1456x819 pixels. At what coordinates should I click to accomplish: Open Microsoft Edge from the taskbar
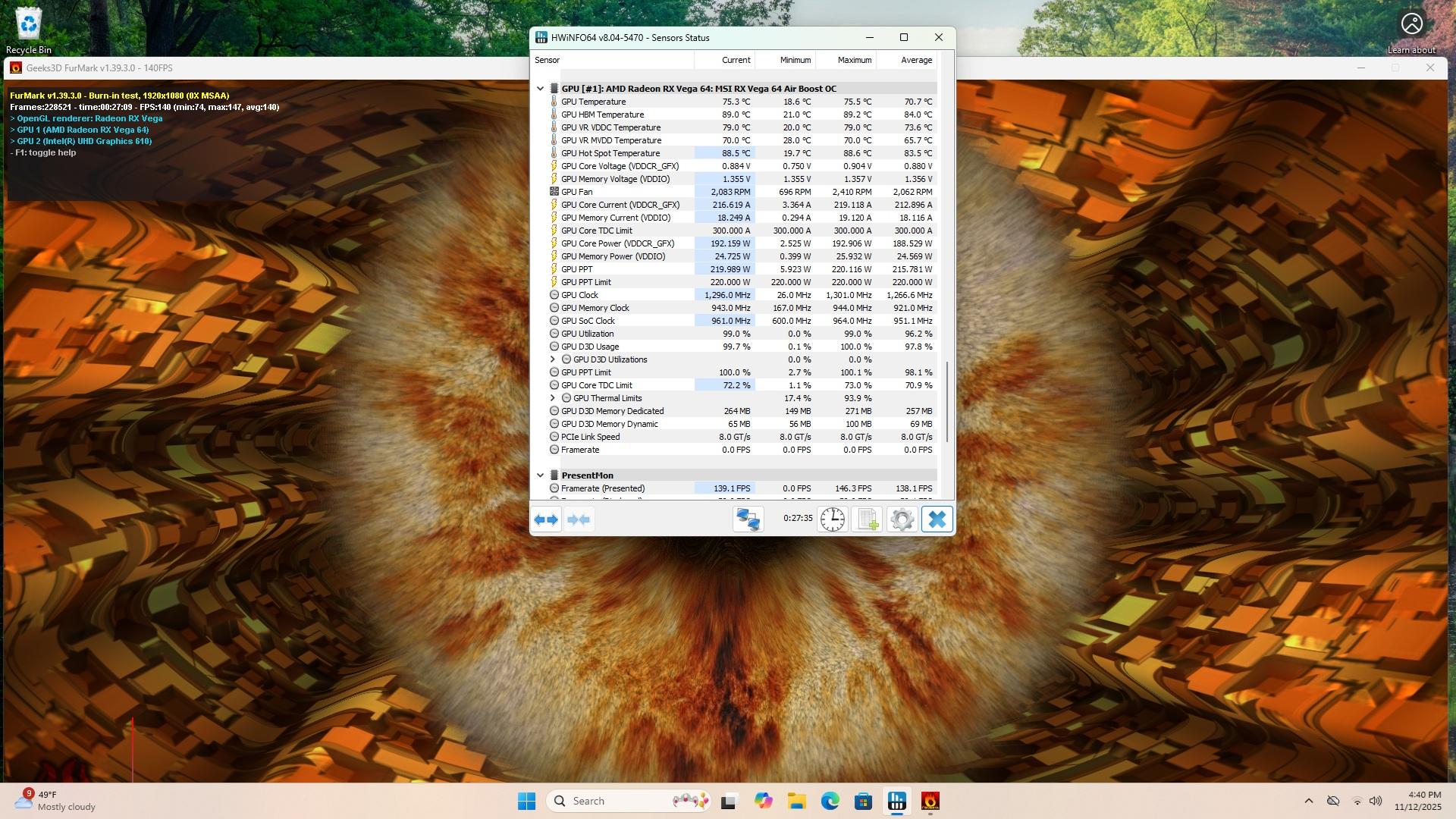[x=830, y=801]
